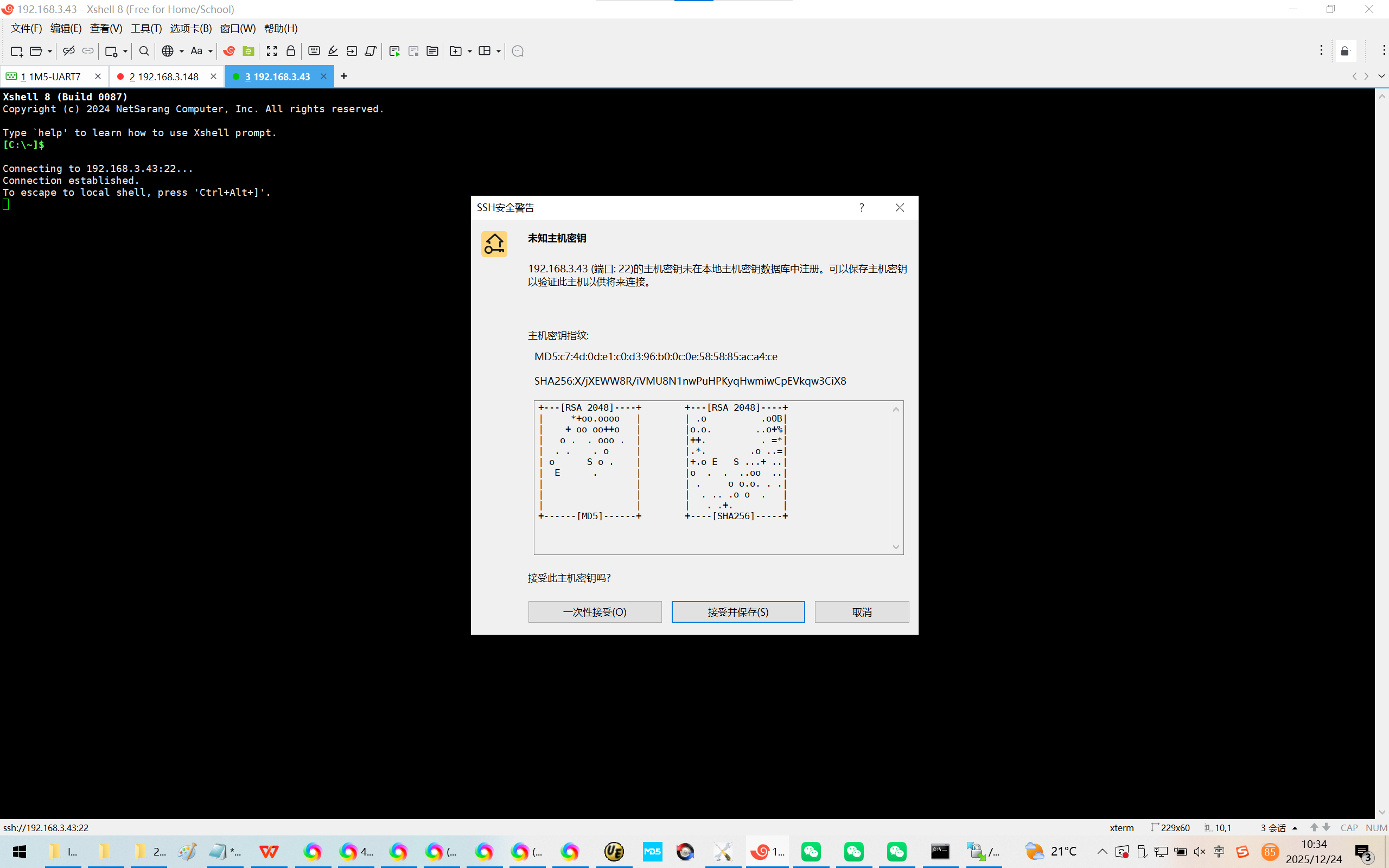Click the start script play icon
Screen dimensions: 1389x868
(394, 51)
